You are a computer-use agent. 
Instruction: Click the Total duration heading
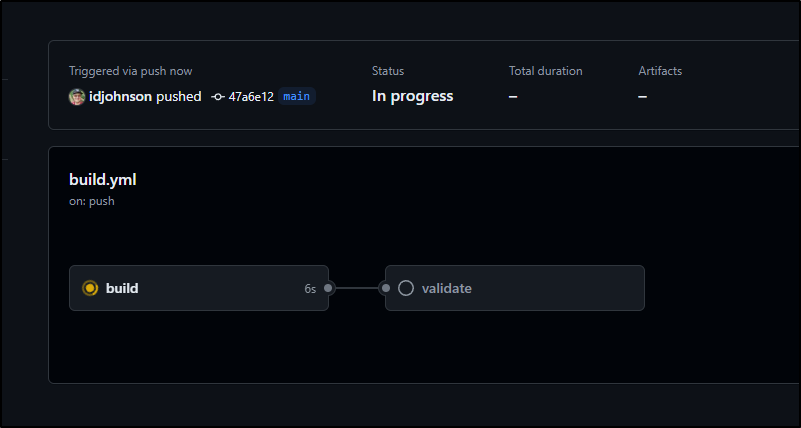(x=546, y=71)
